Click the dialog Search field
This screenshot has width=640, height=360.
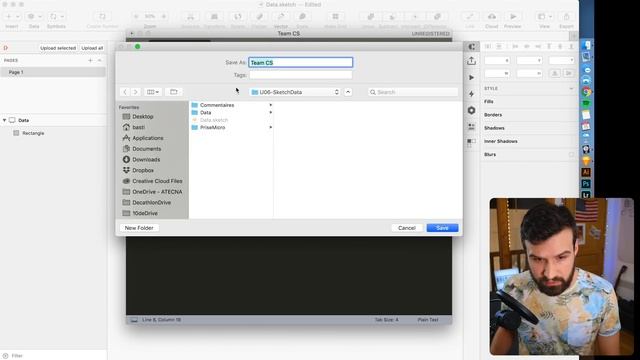point(413,92)
